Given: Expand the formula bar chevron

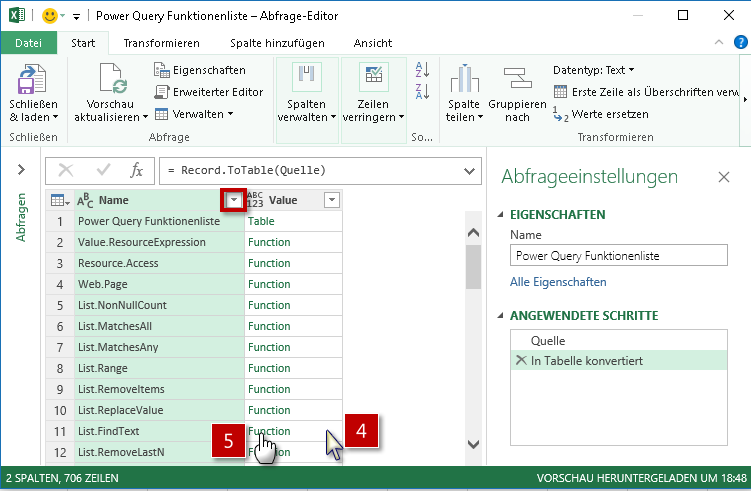Looking at the screenshot, I should [x=469, y=171].
